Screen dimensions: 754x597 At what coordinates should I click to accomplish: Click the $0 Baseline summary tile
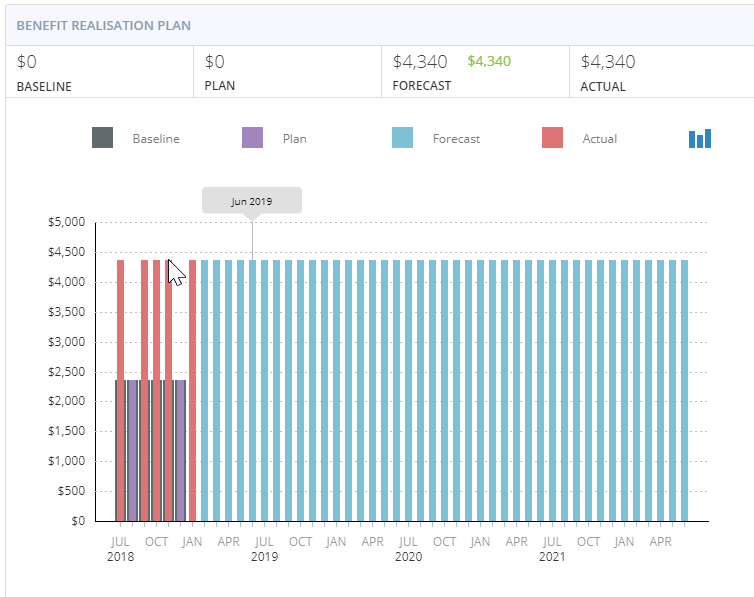pos(98,72)
